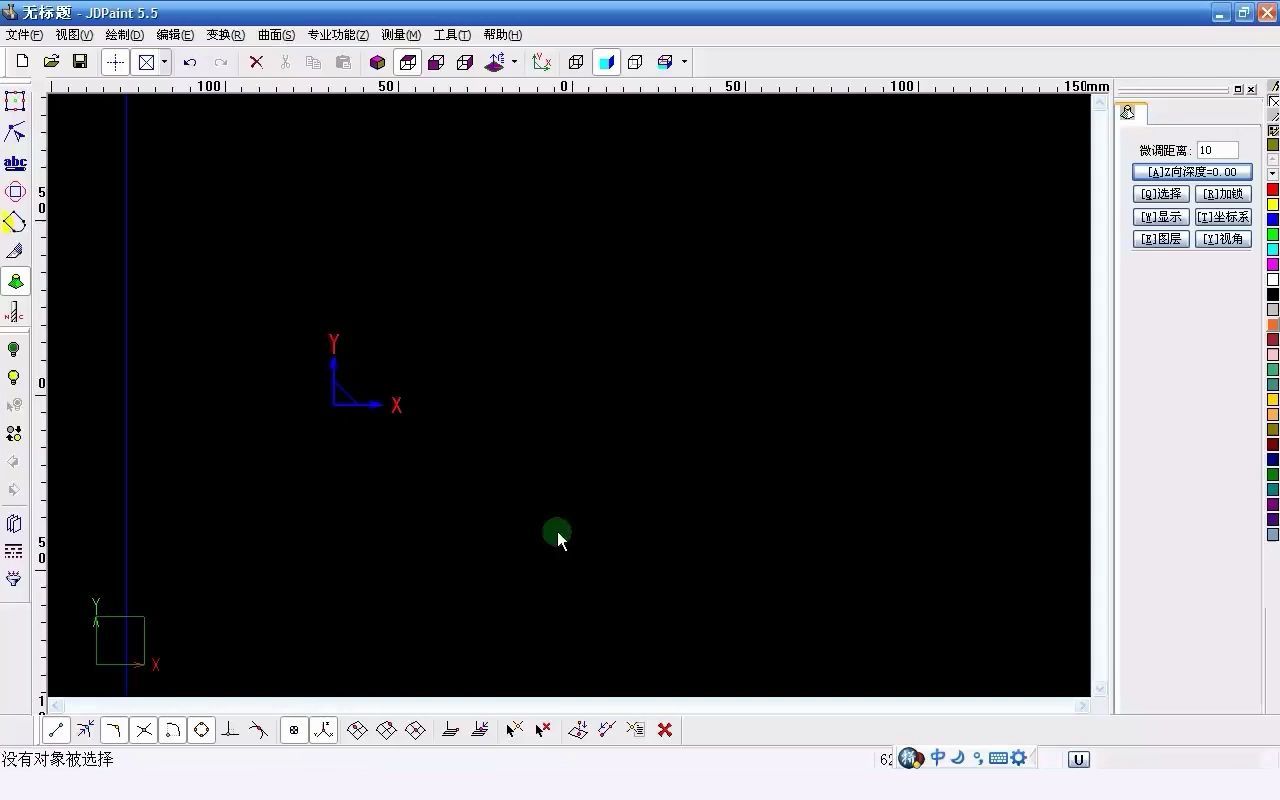Click the XY coordinate axes icon

pos(541,62)
